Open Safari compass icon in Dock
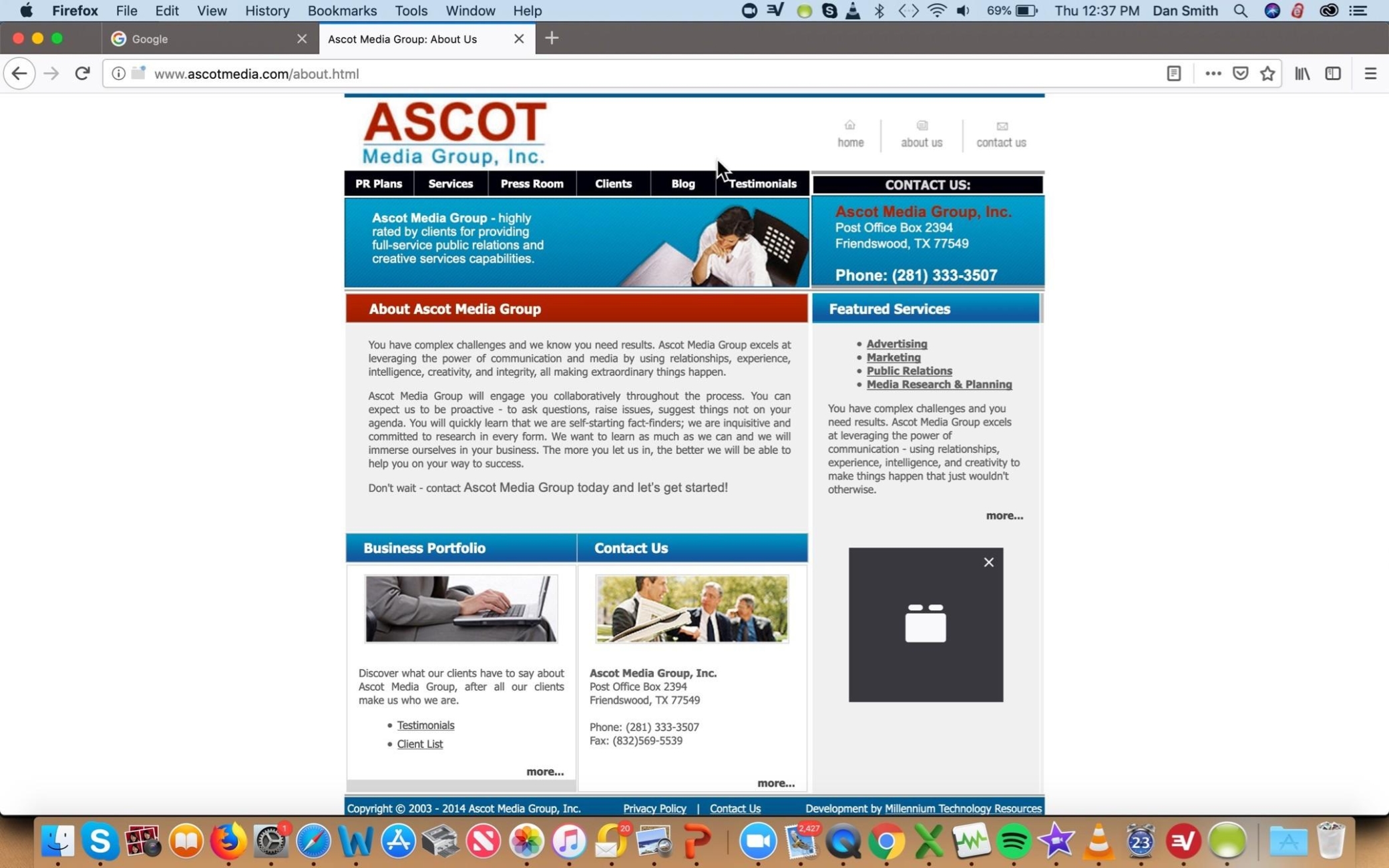This screenshot has height=868, width=1389. coord(313,841)
